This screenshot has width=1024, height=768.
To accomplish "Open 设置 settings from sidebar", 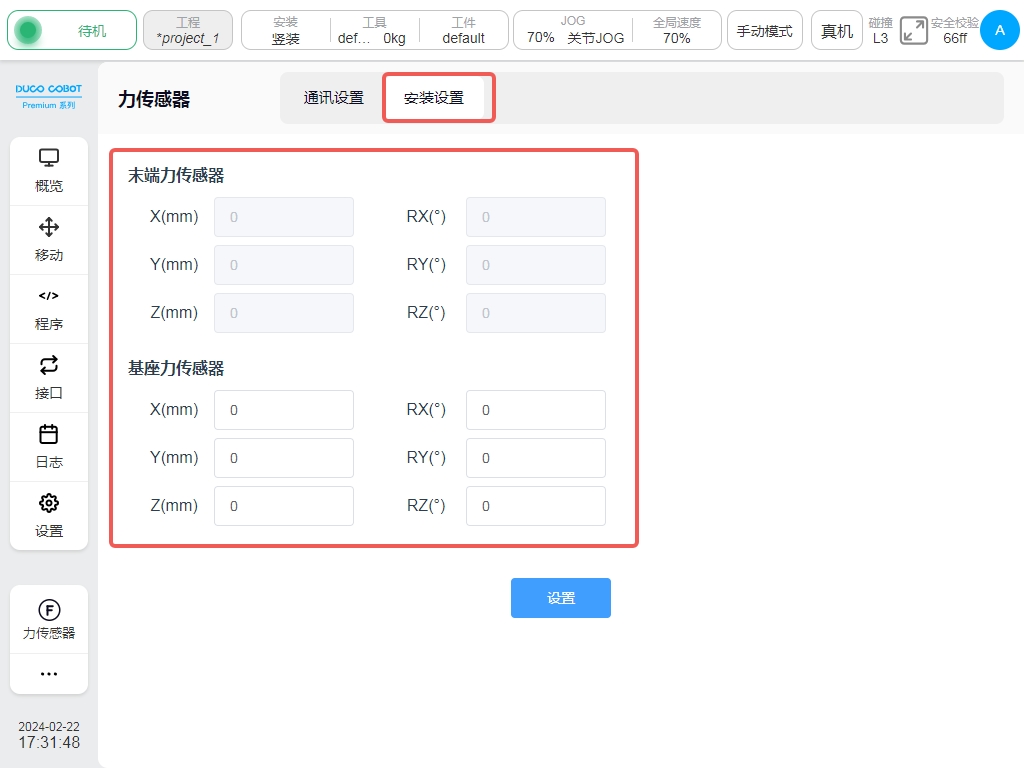I will 49,516.
